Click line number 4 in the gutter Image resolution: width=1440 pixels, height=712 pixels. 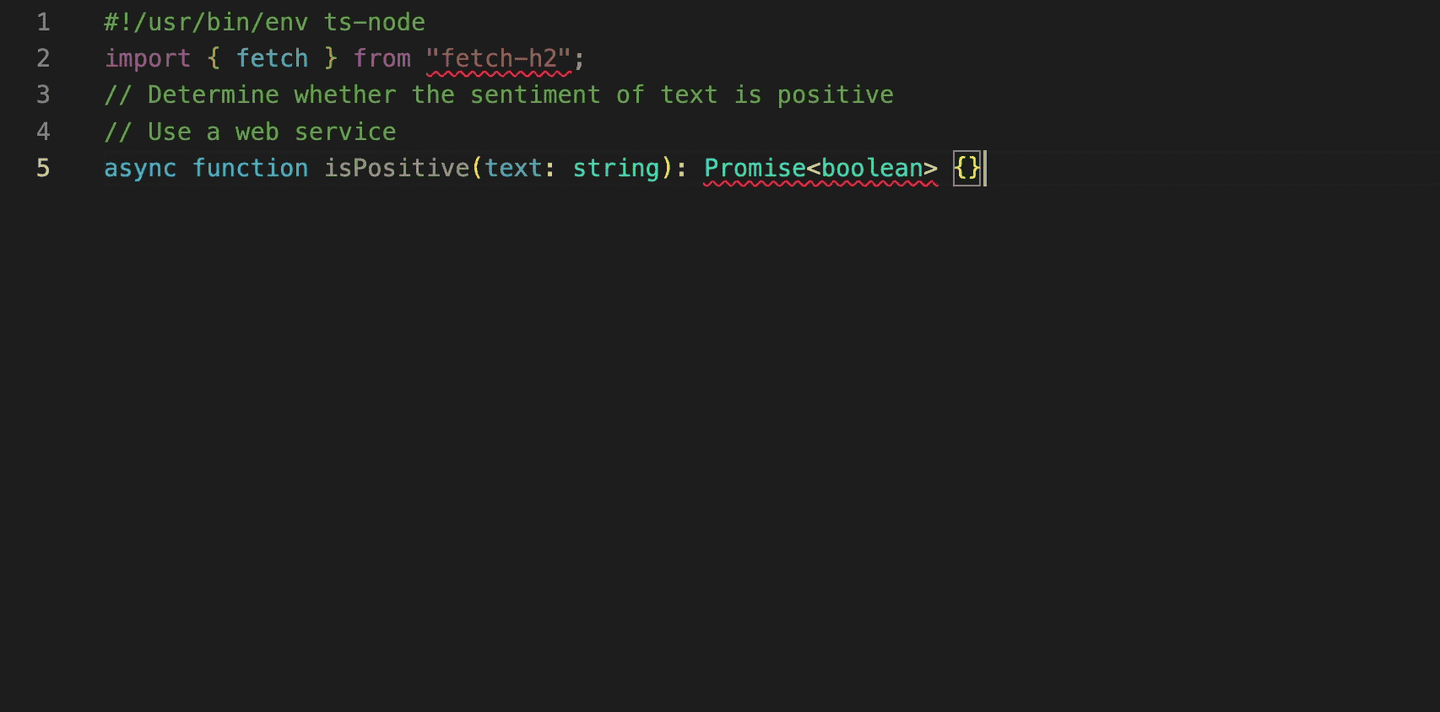[x=43, y=131]
